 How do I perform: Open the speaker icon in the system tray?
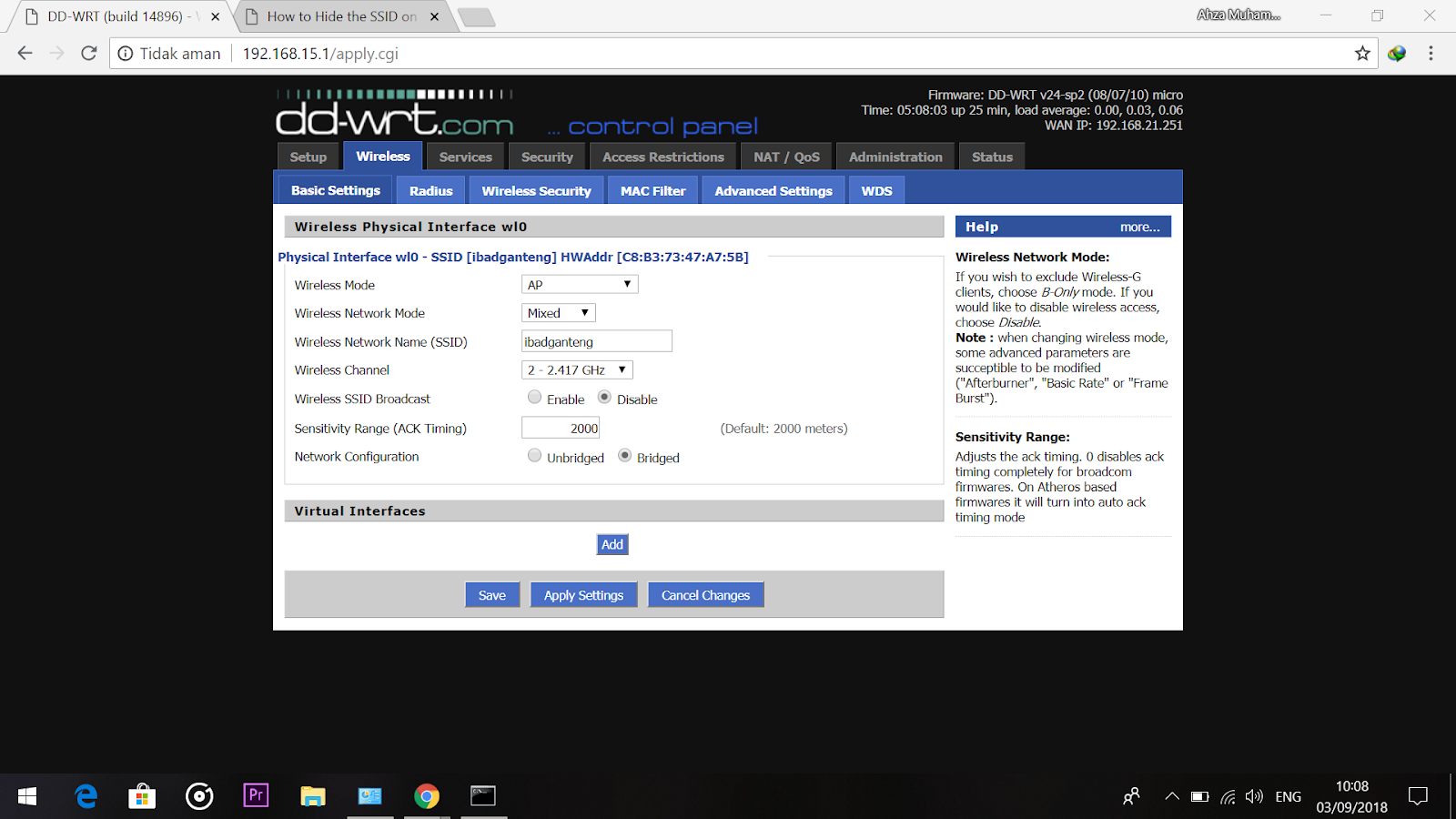pos(1254,795)
